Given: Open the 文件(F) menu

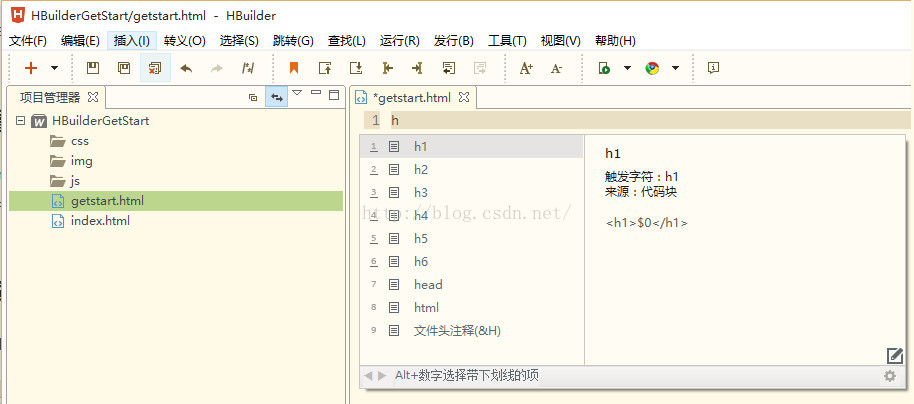Looking at the screenshot, I should click(28, 41).
